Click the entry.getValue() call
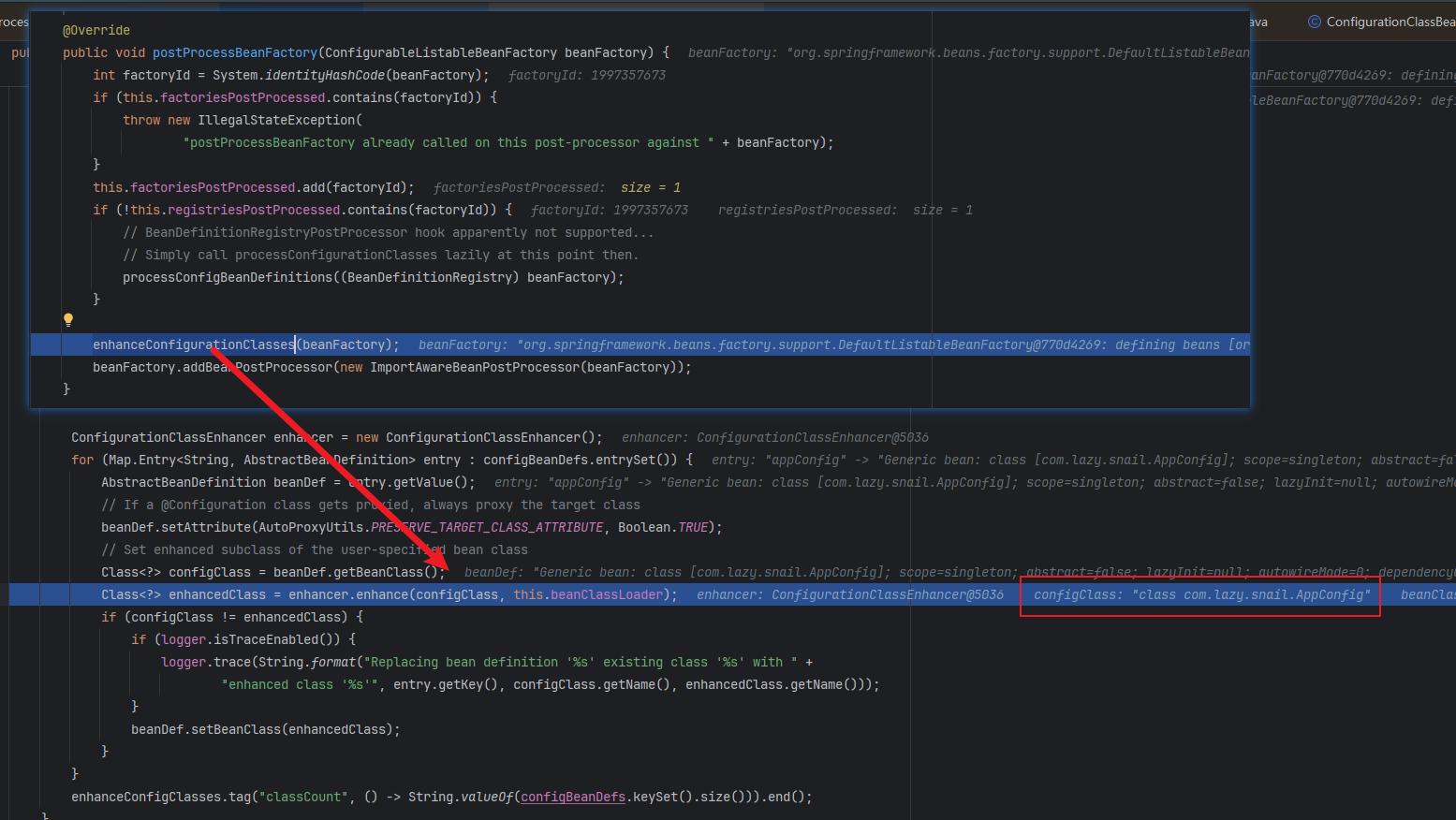1456x820 pixels. click(408, 482)
